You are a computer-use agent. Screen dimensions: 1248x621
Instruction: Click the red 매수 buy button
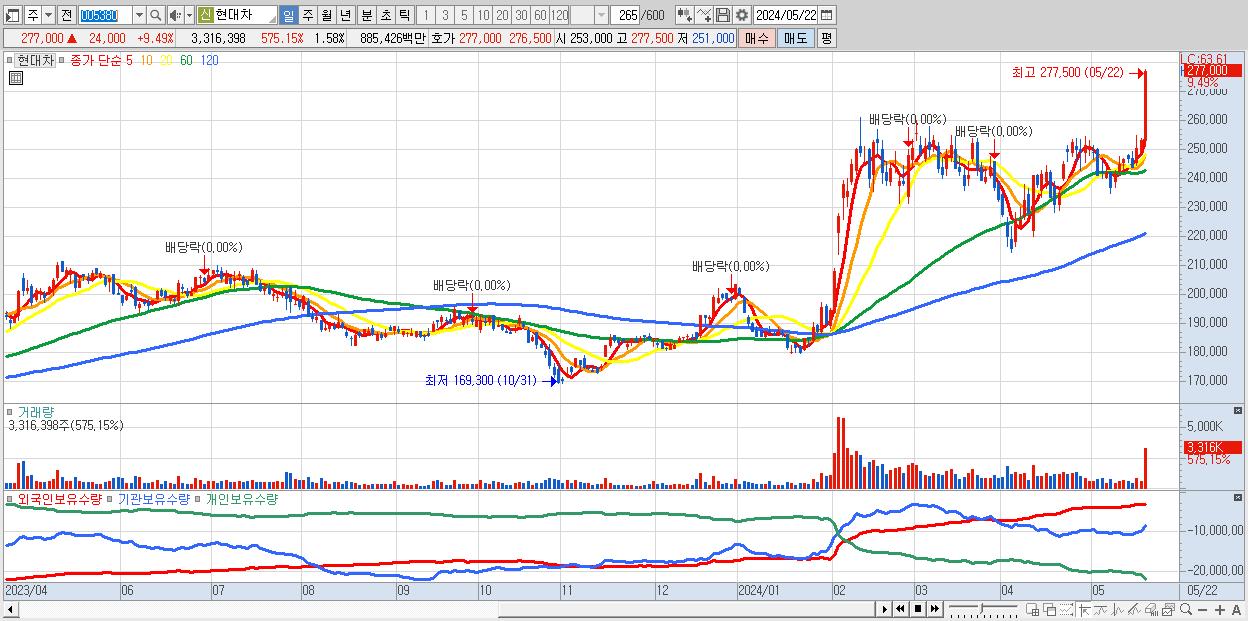[x=757, y=38]
